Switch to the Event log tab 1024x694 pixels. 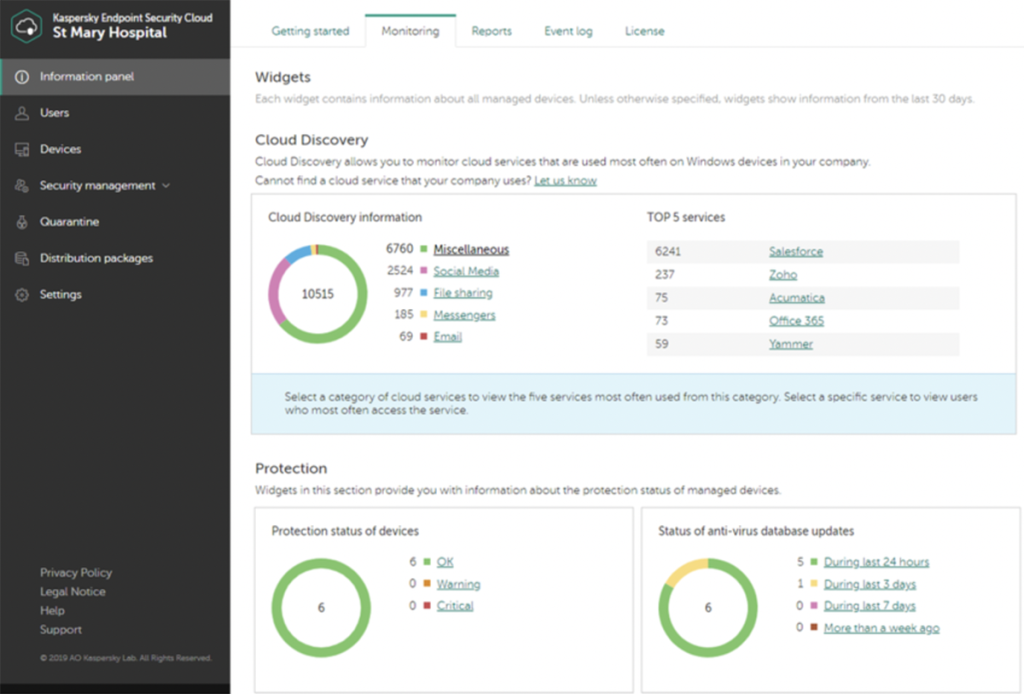[x=568, y=31]
